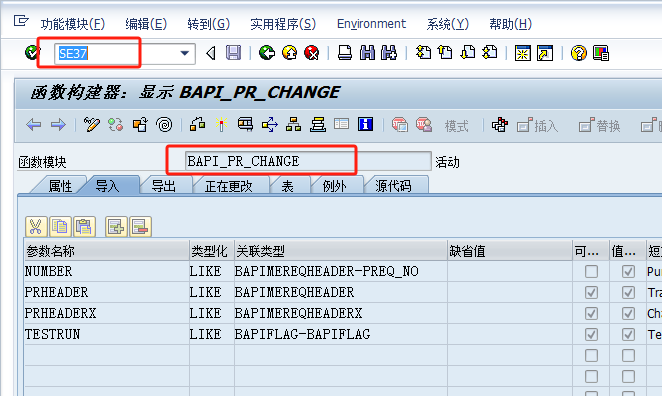The width and height of the screenshot is (662, 396).
Task: Click the blue navigate-forward arrow in application toolbar
Action: (x=58, y=125)
